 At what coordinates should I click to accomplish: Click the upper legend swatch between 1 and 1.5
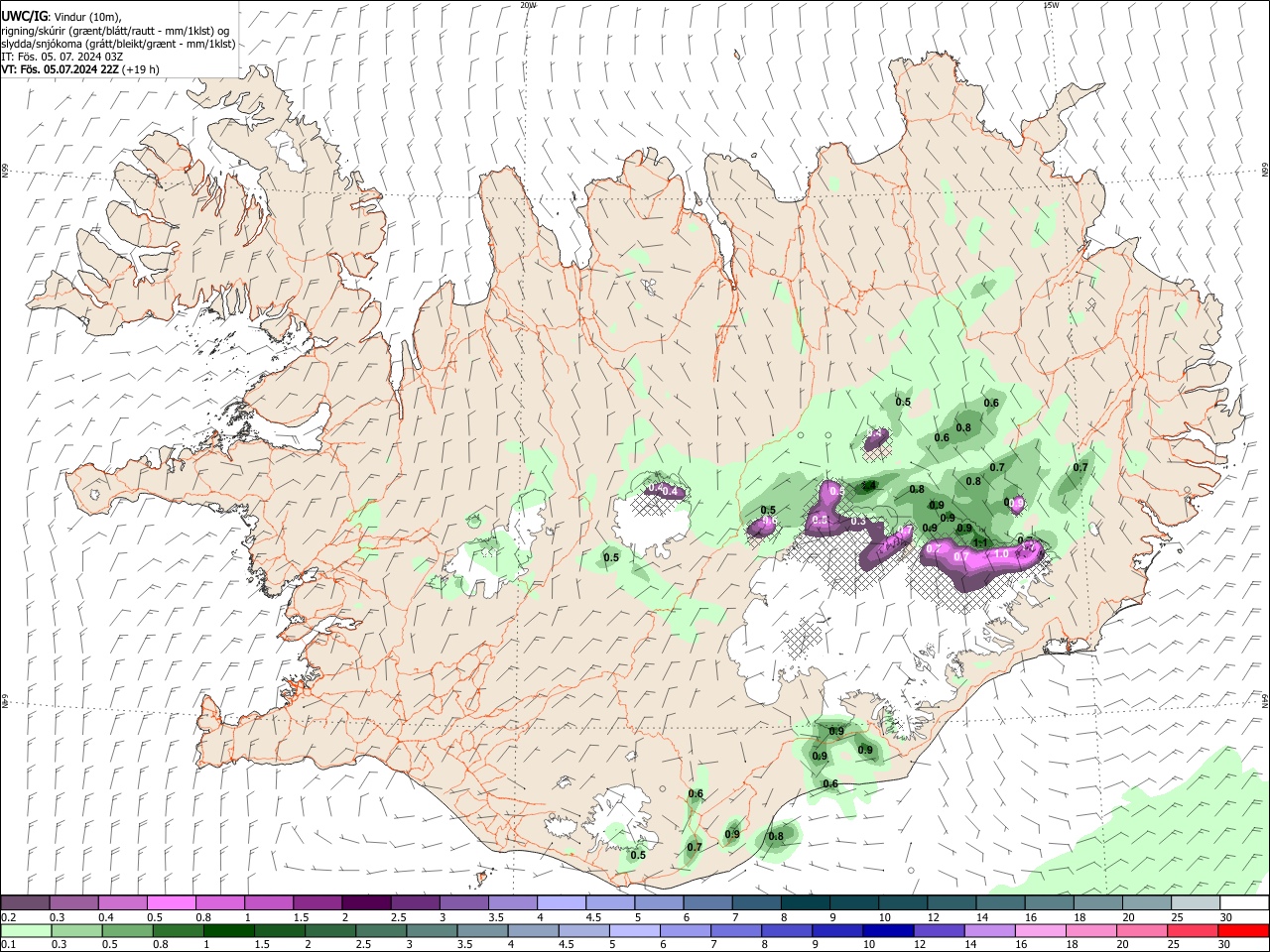tap(268, 903)
